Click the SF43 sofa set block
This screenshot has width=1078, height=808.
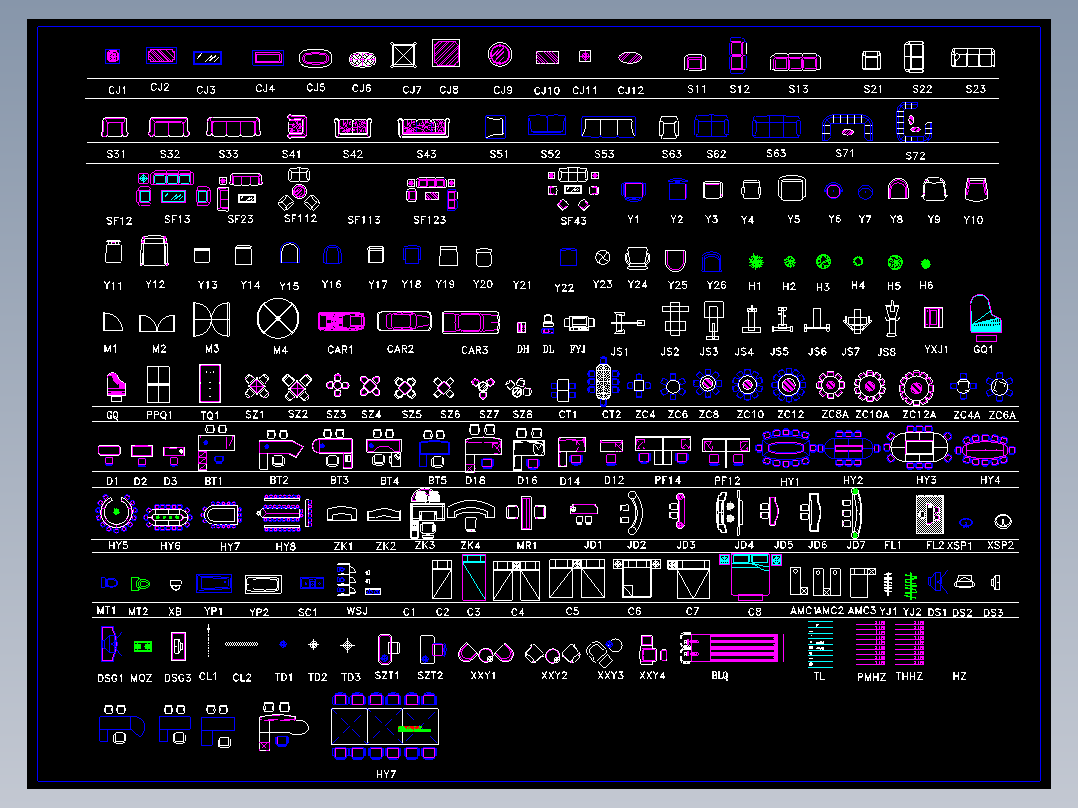point(573,189)
